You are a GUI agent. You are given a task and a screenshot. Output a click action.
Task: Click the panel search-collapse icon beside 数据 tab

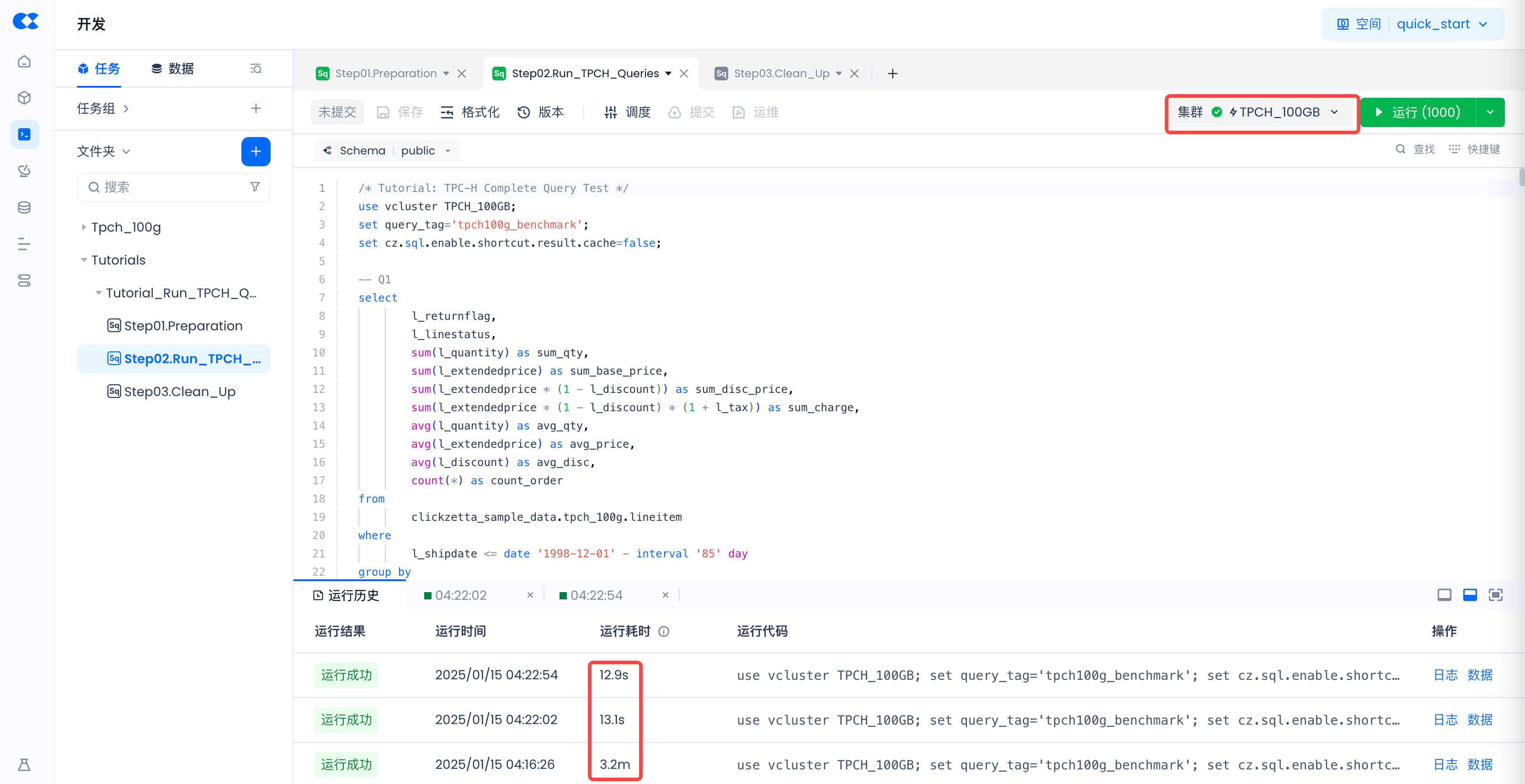[x=256, y=69]
